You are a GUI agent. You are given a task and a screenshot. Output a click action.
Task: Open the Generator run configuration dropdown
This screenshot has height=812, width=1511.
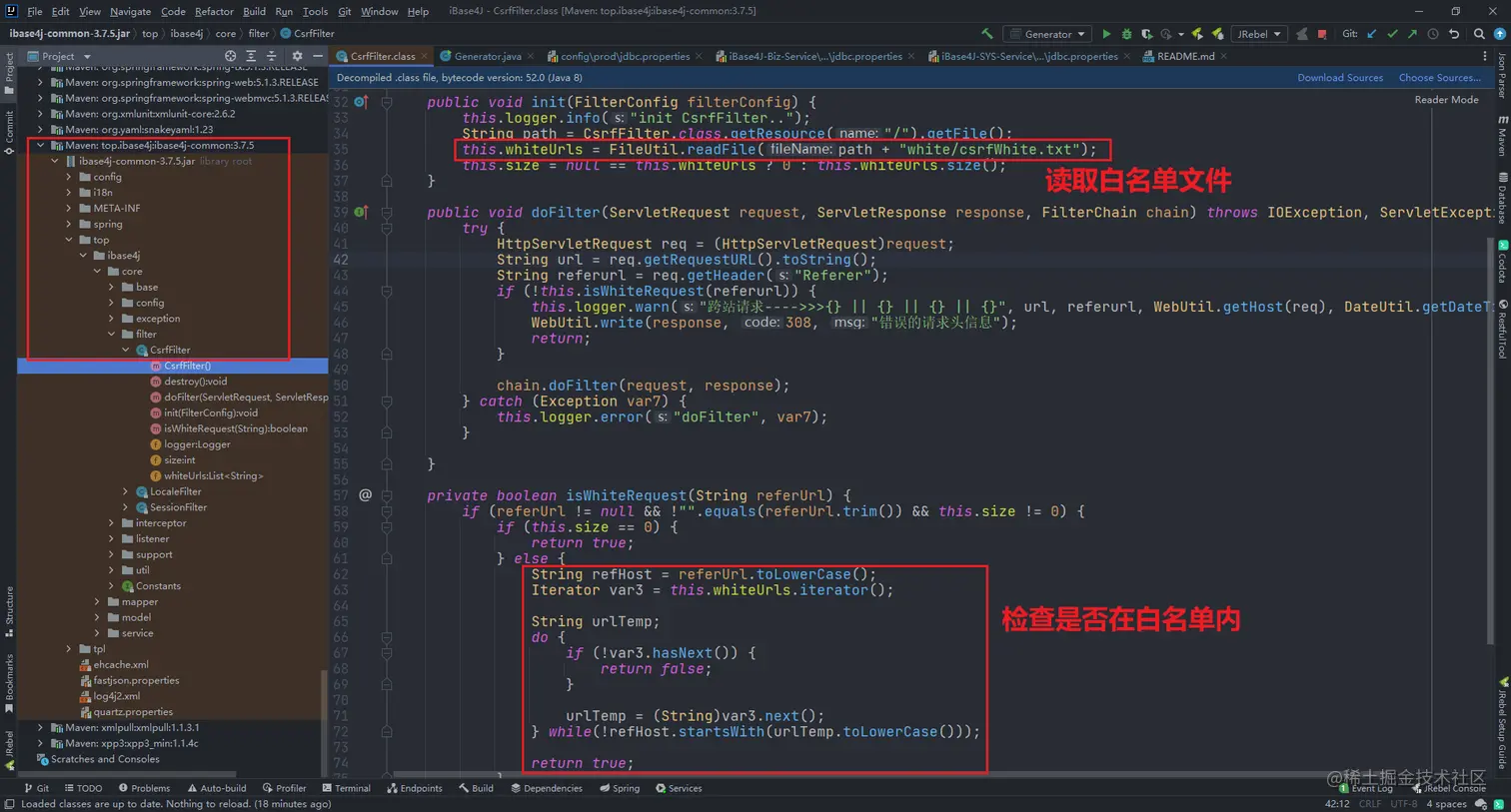pyautogui.click(x=1047, y=34)
